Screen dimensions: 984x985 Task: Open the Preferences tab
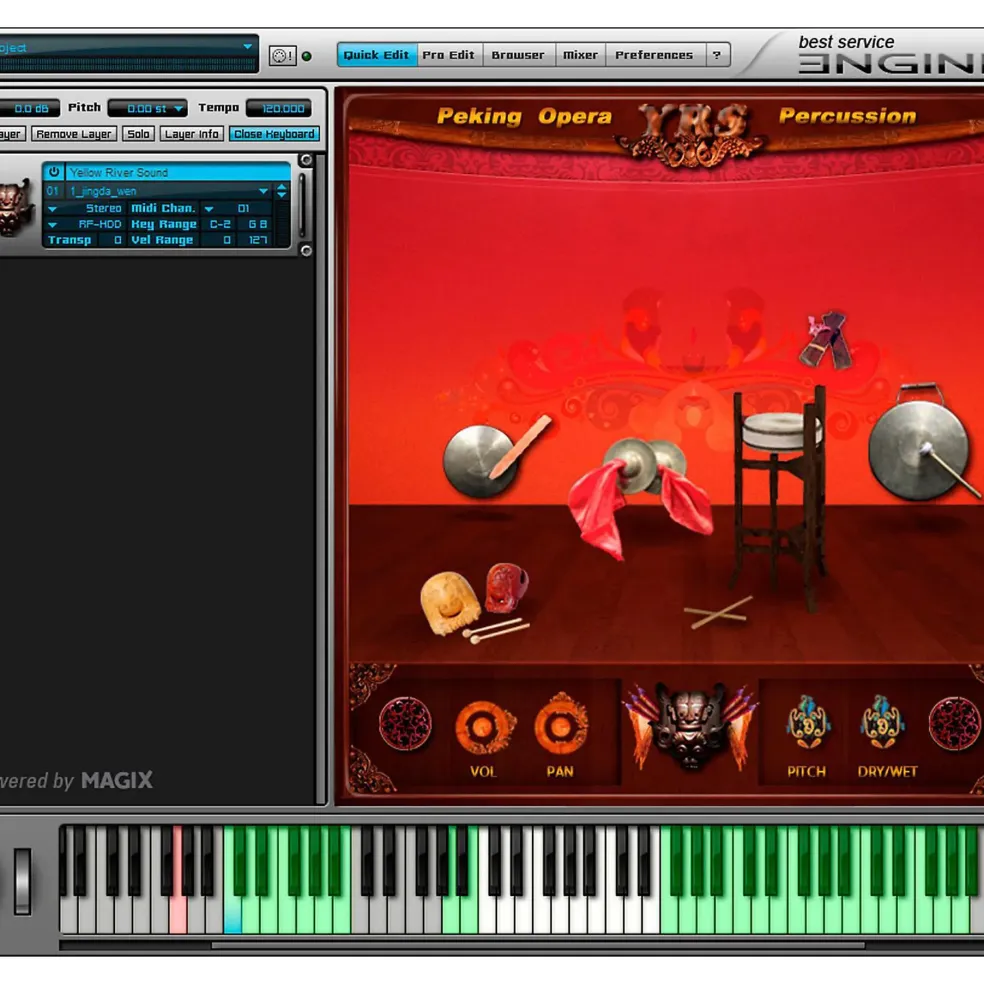pyautogui.click(x=654, y=55)
